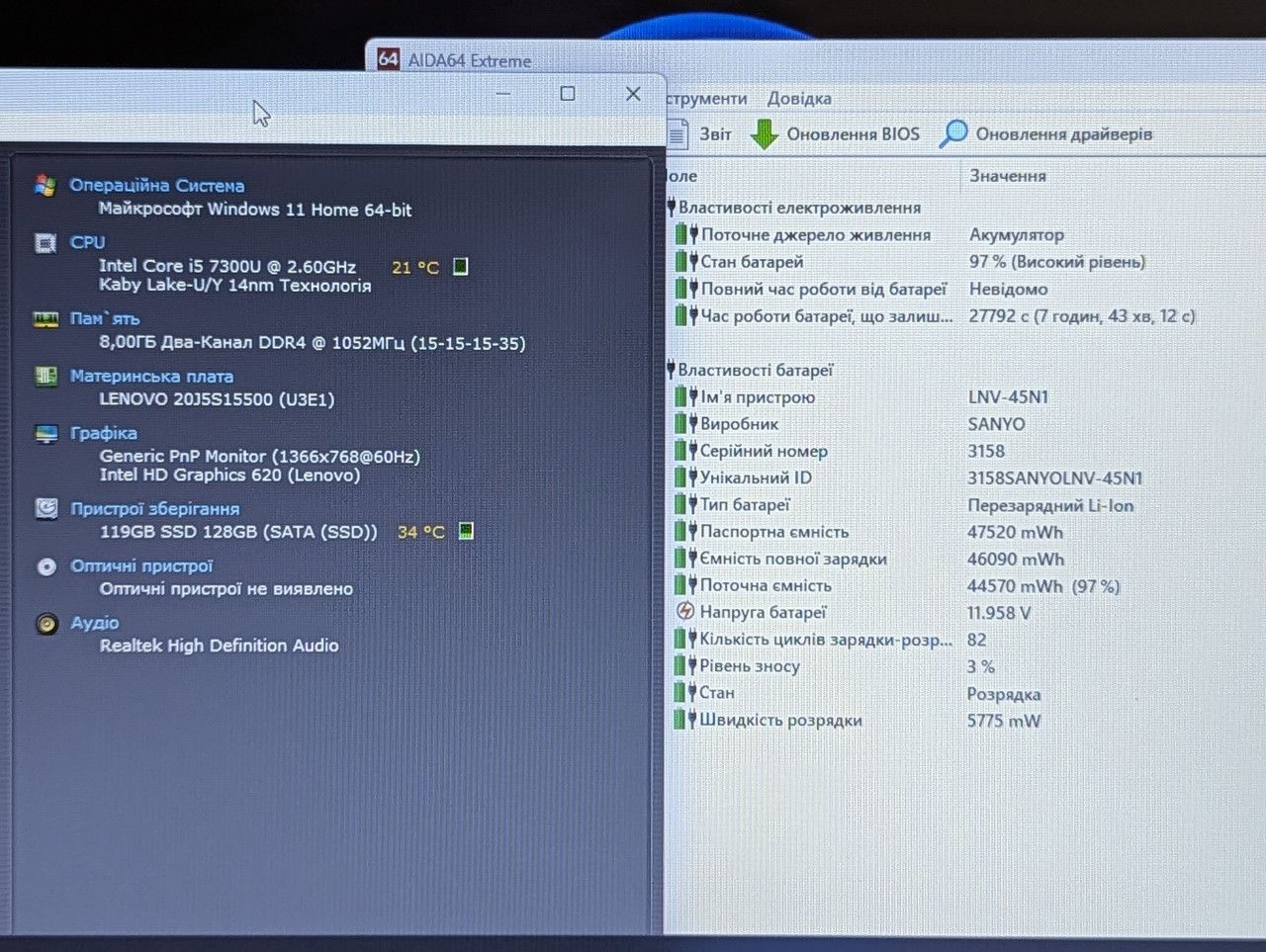Screen dimensions: 1266x952
Task: Click the value 3 % for Рівень зносу
Action: tap(981, 666)
